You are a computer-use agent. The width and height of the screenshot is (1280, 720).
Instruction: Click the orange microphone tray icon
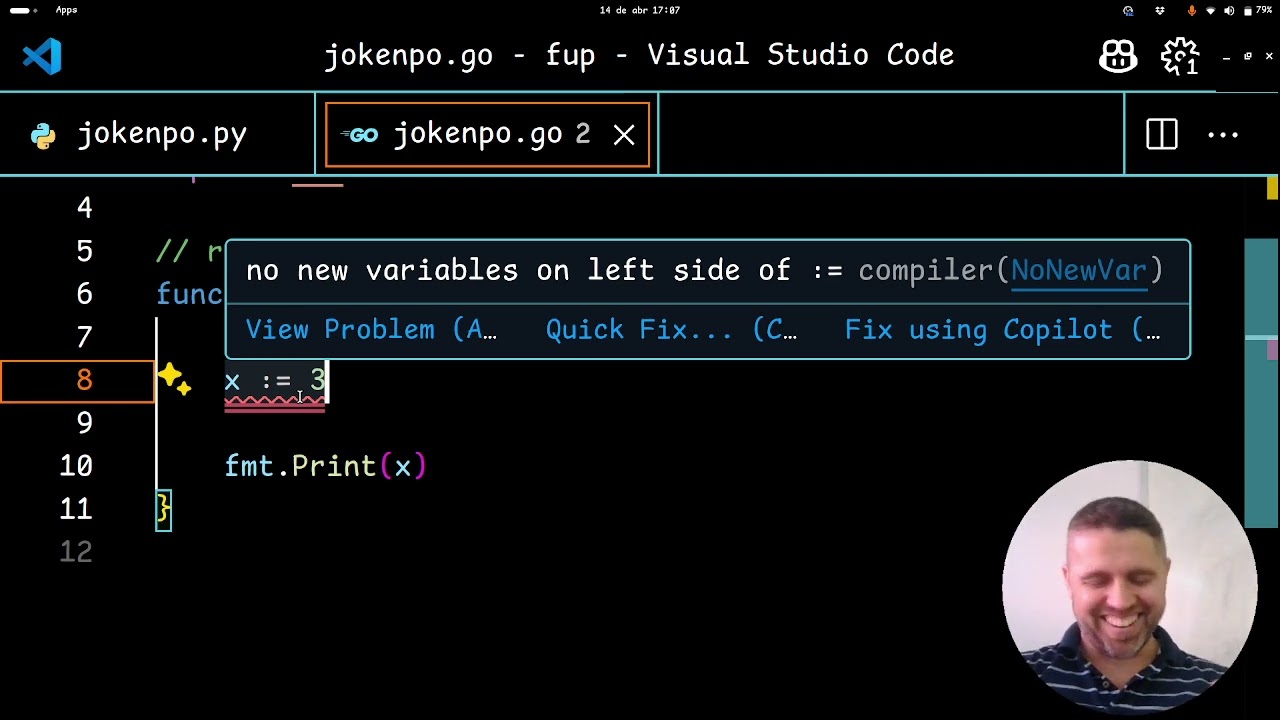pyautogui.click(x=1191, y=10)
